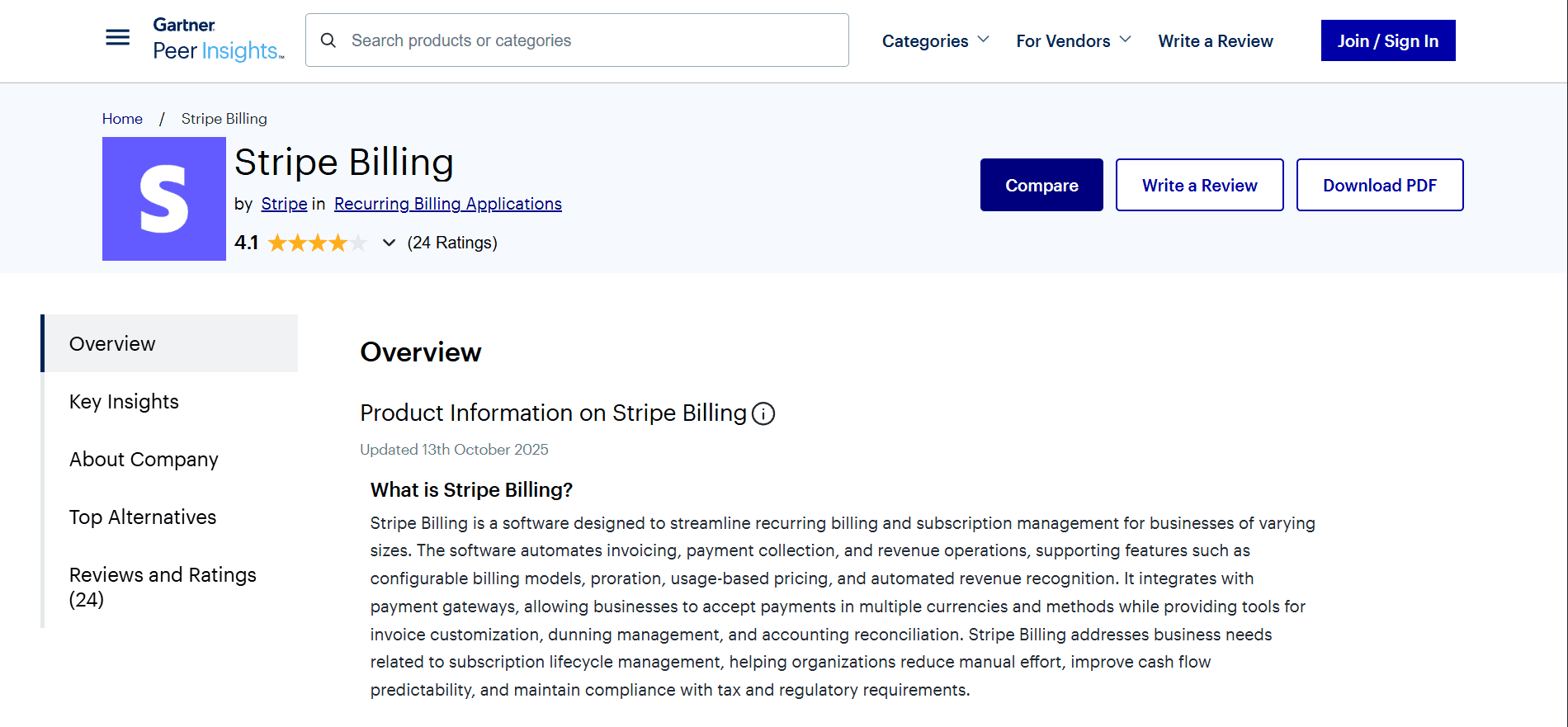Open the Stripe vendor link
This screenshot has width=1568, height=727.
(284, 204)
